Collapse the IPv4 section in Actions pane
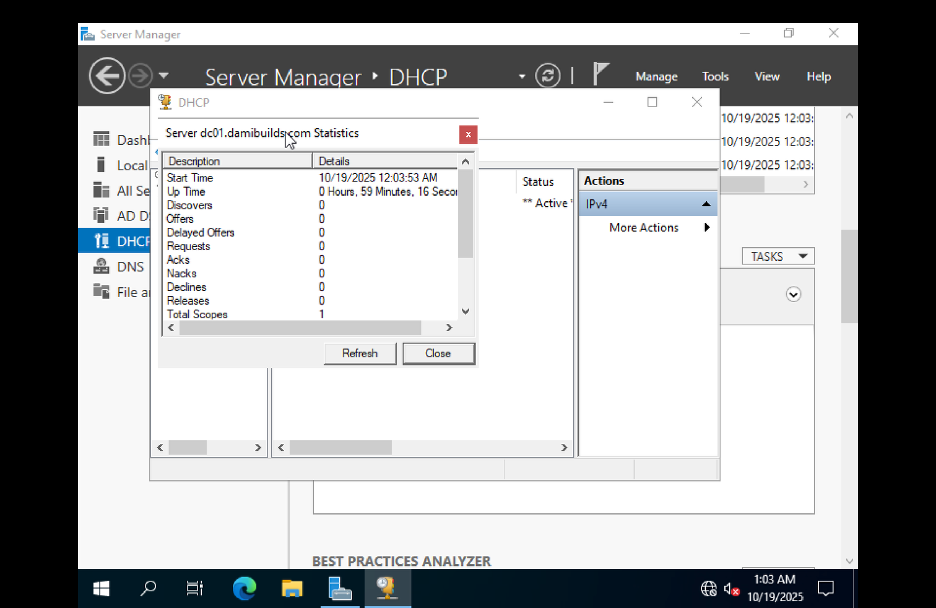 (x=704, y=203)
